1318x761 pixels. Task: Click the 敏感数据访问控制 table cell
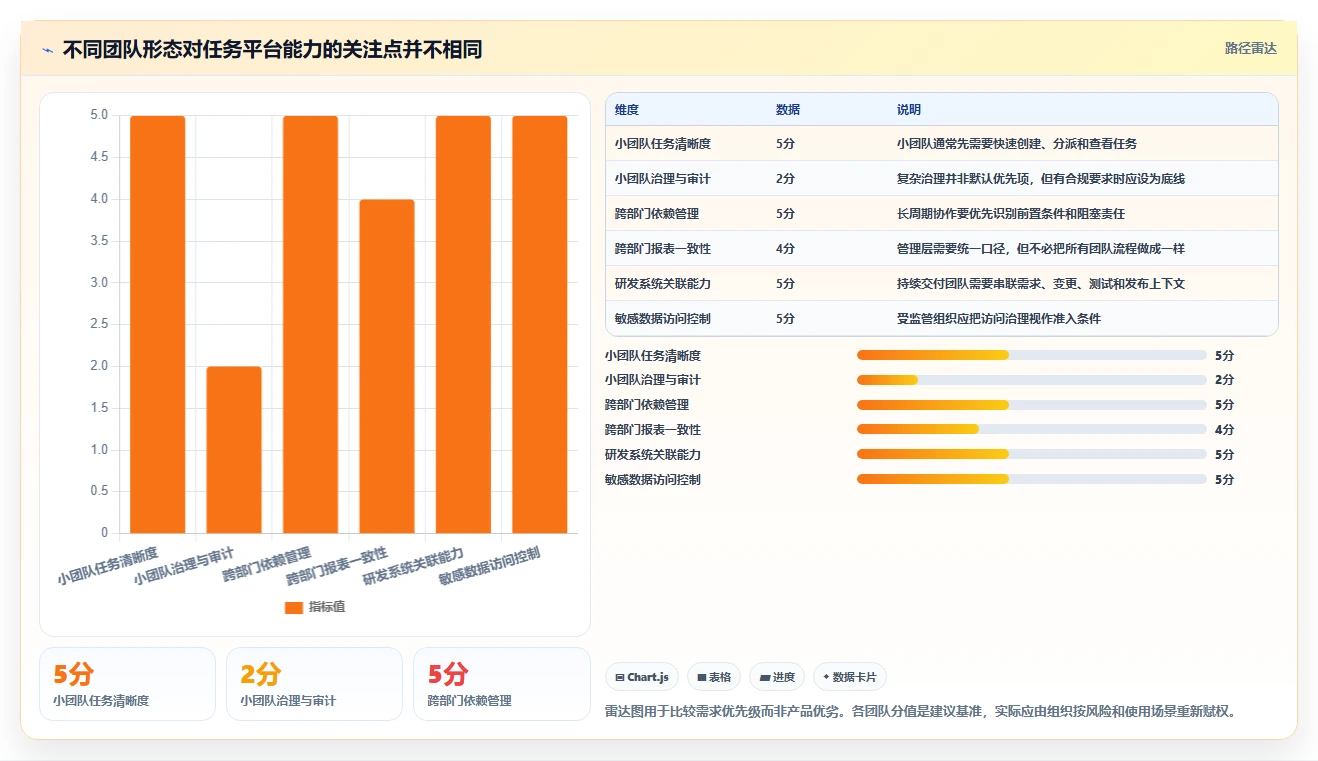point(663,319)
